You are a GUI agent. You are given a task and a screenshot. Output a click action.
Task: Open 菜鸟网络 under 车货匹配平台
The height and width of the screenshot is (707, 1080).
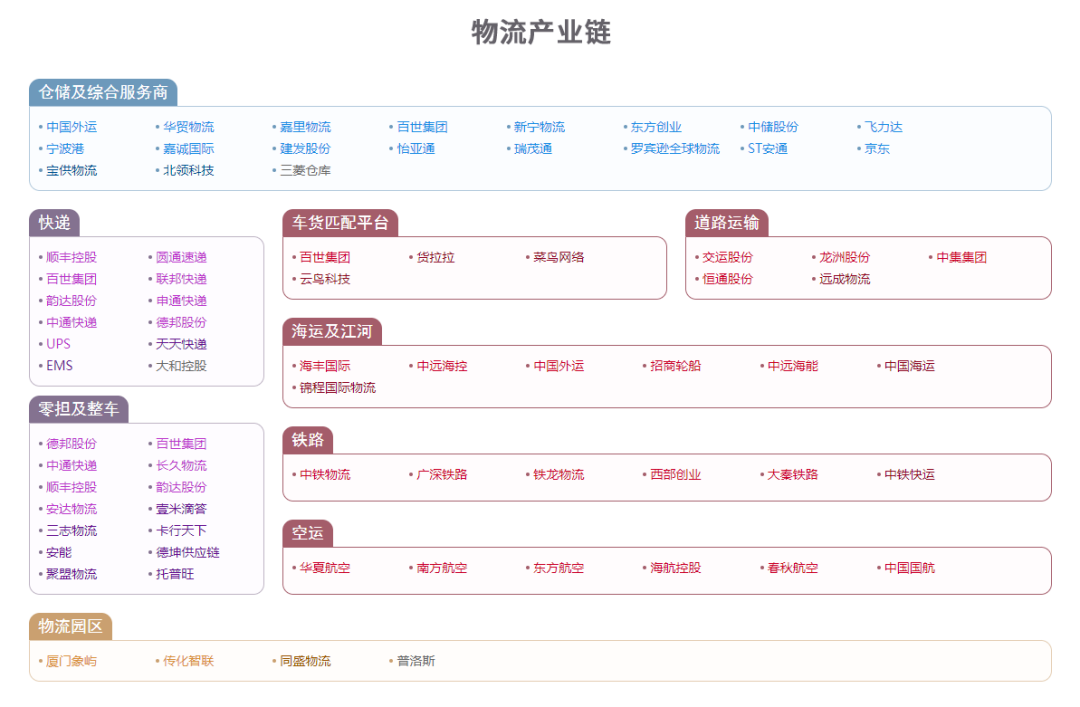pos(560,256)
